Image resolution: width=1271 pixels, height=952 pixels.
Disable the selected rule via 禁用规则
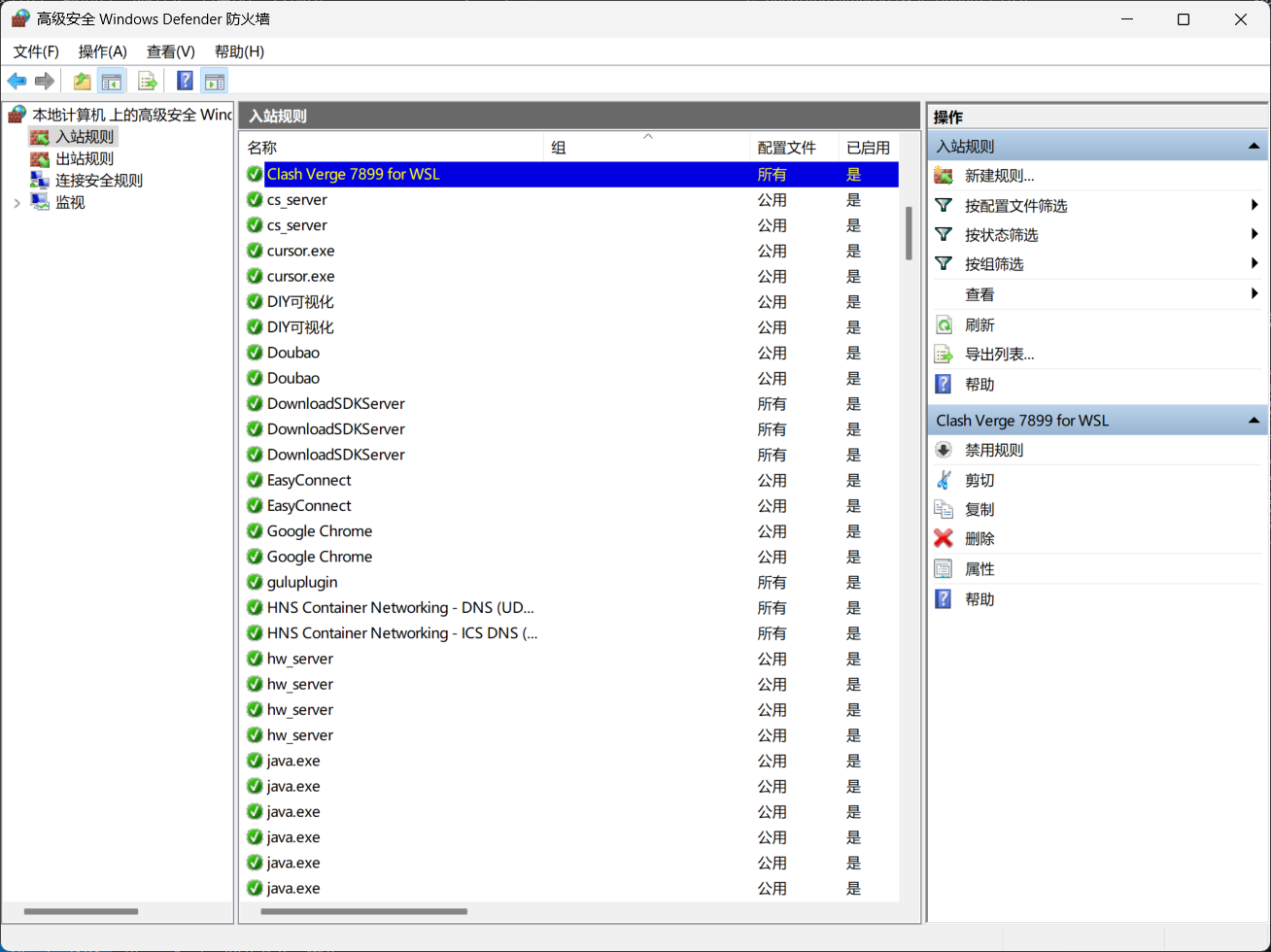pos(993,450)
